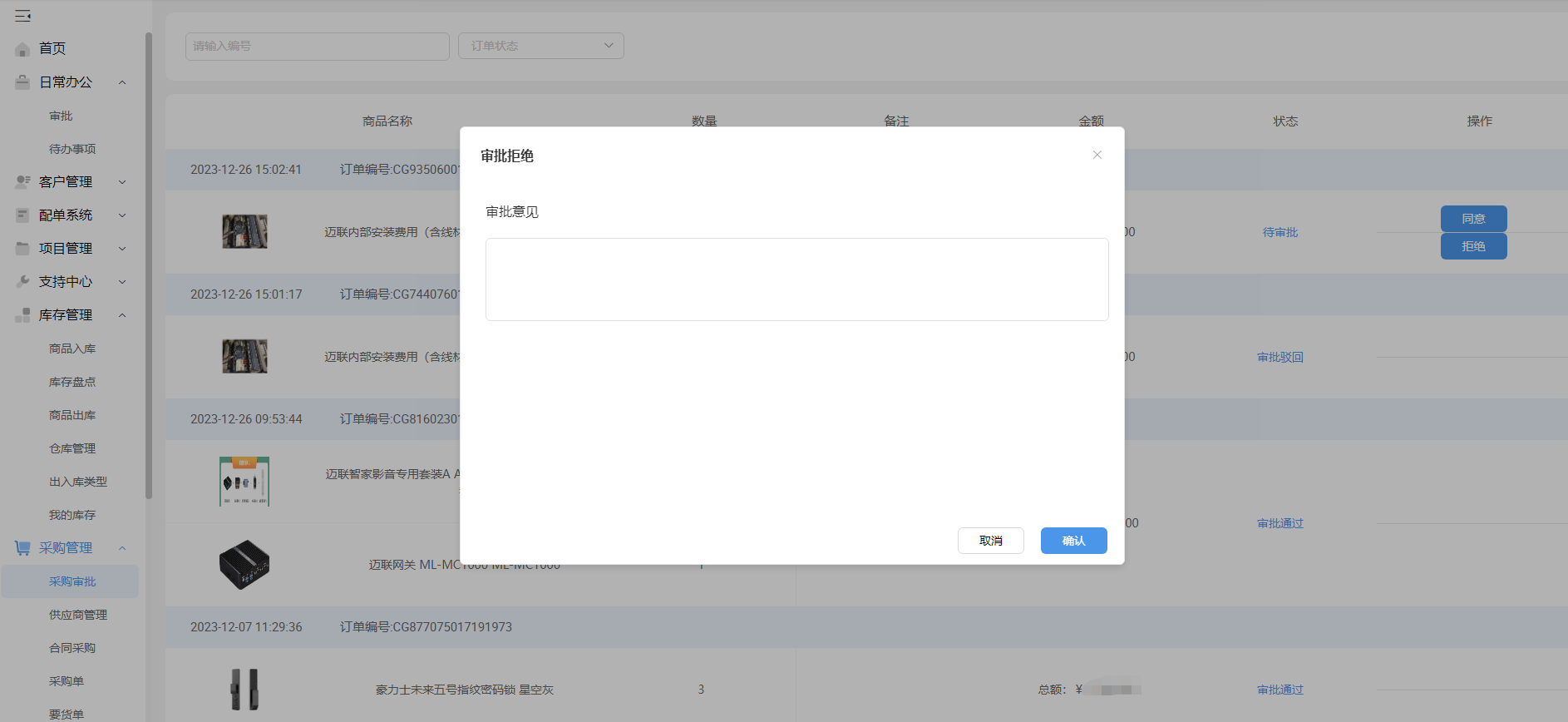
Task: Click the inventory icon beside 库存管理
Action: tap(22, 315)
